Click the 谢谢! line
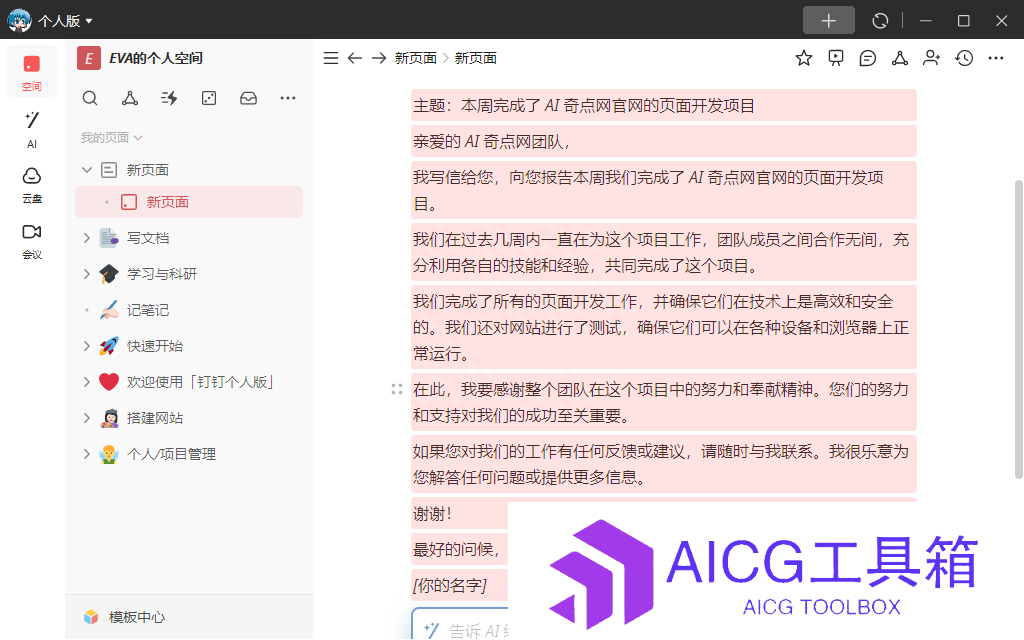This screenshot has width=1024, height=640. (432, 514)
